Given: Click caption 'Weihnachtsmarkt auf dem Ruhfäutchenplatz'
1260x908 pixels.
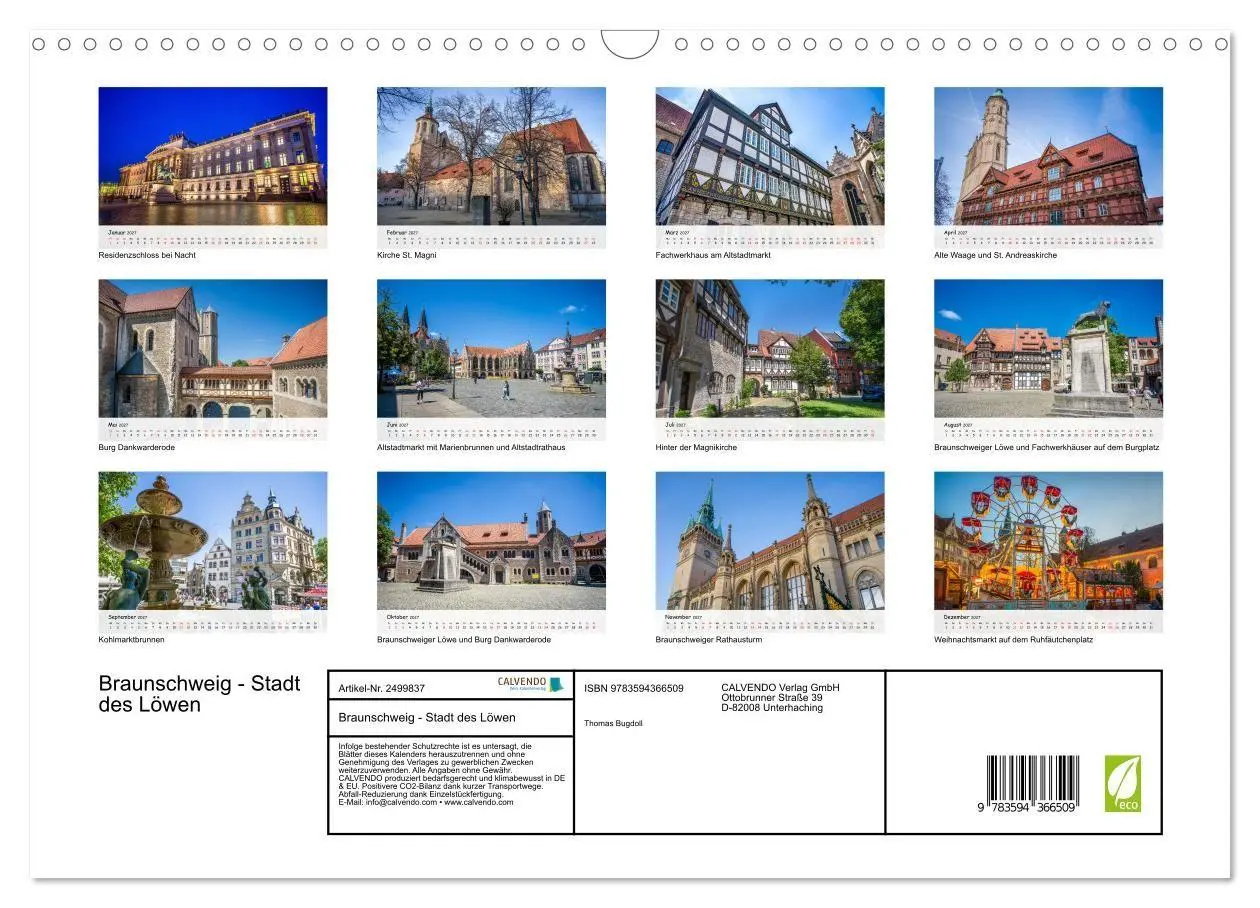Looking at the screenshot, I should coord(1013,639).
